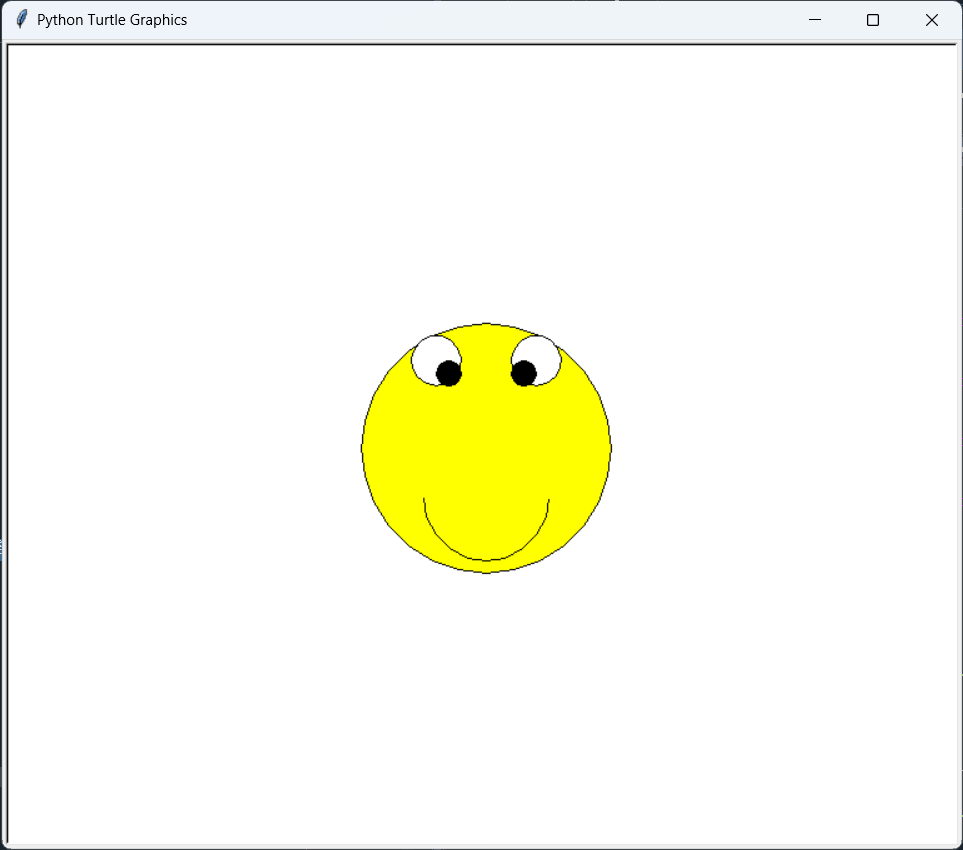Maximize the Python Turtle Graphics window
The image size is (963, 850).
coord(873,20)
